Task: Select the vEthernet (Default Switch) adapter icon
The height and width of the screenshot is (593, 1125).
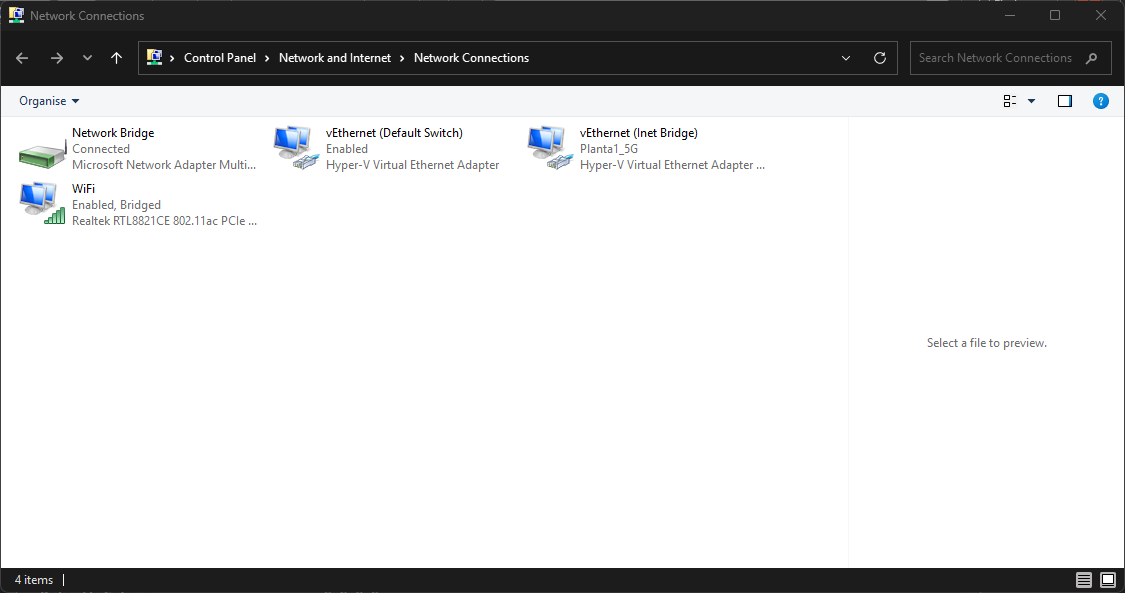Action: tap(296, 149)
